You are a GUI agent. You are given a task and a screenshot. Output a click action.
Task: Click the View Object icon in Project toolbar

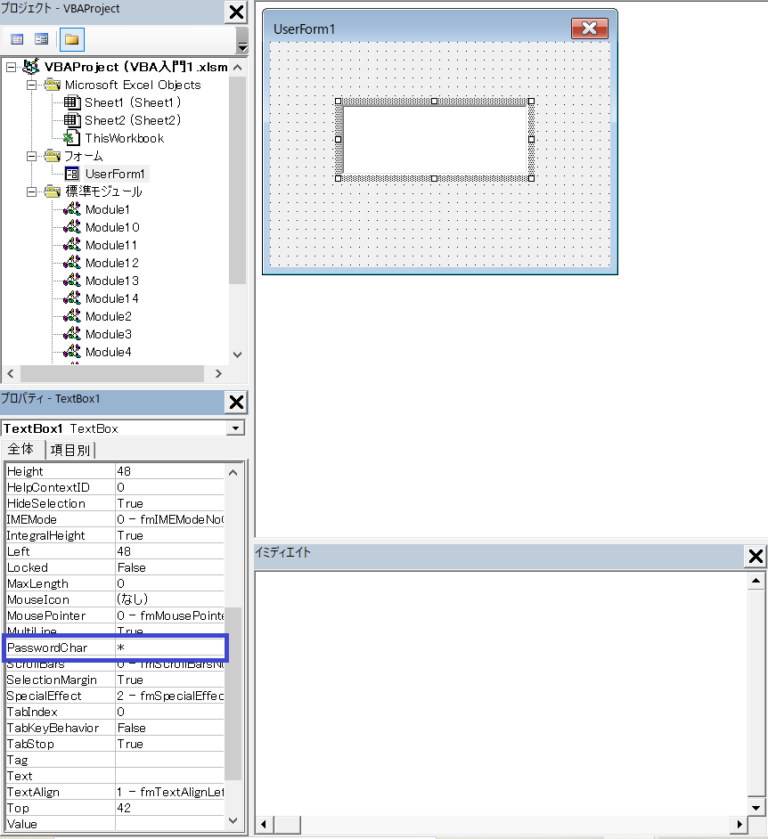point(41,39)
